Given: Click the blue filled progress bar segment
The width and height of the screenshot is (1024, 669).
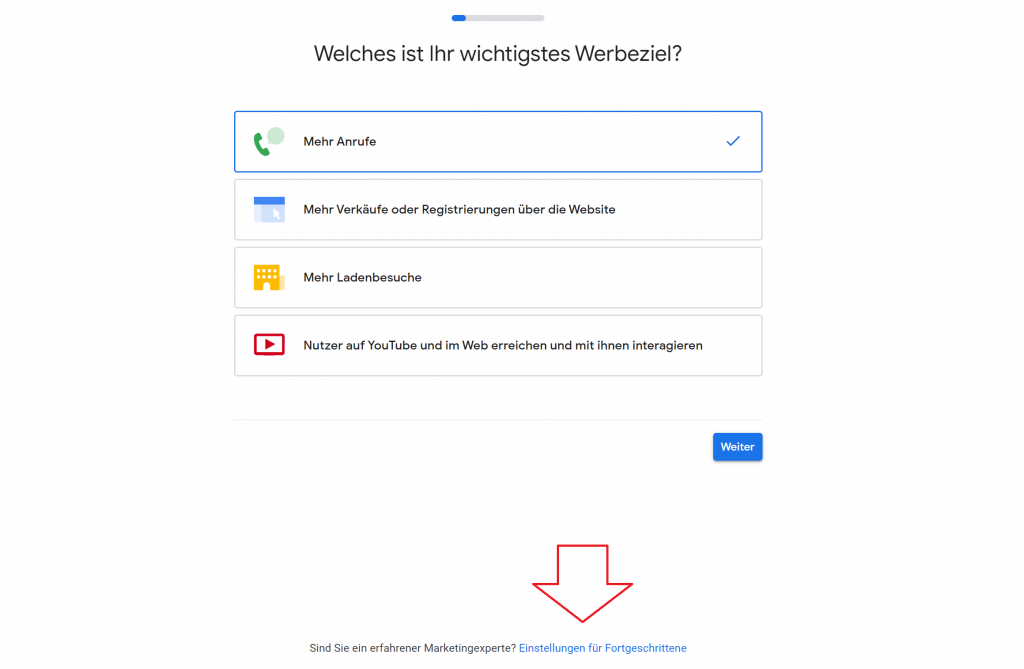Looking at the screenshot, I should [x=458, y=18].
